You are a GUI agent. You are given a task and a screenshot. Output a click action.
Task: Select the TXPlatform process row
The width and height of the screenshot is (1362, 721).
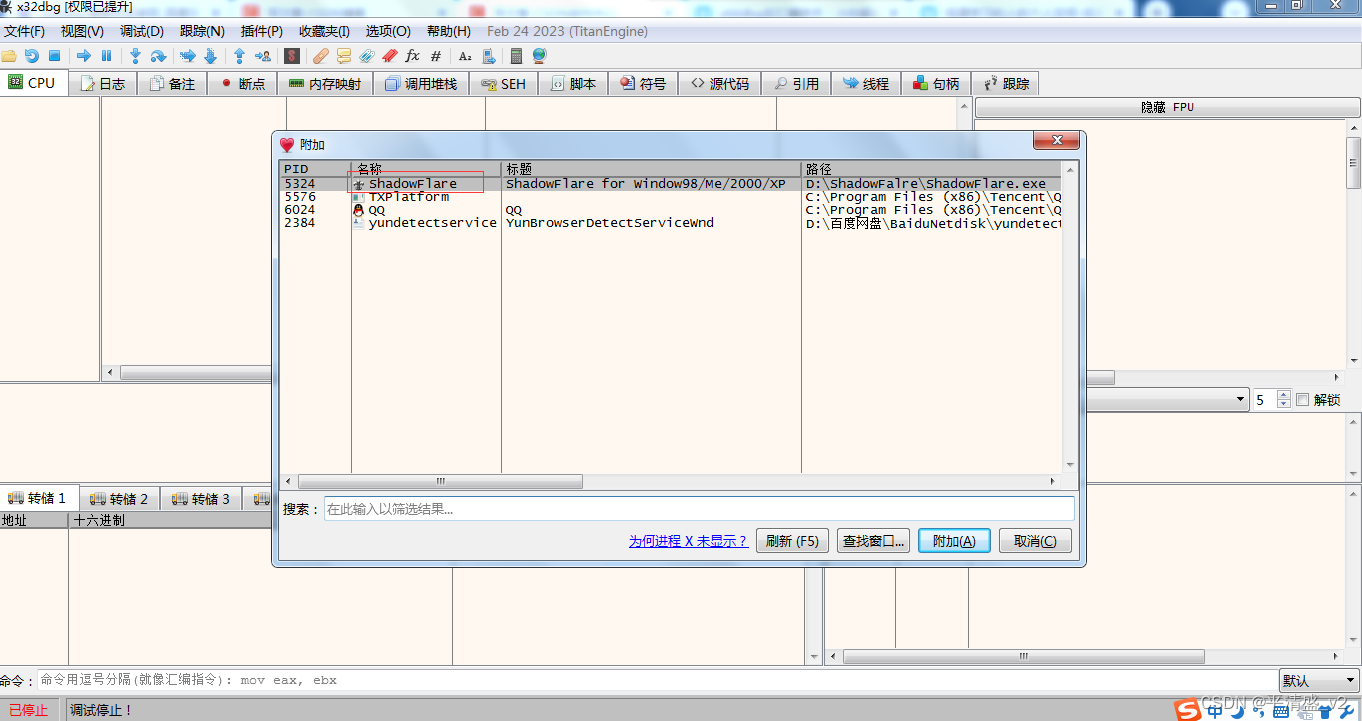coord(670,197)
